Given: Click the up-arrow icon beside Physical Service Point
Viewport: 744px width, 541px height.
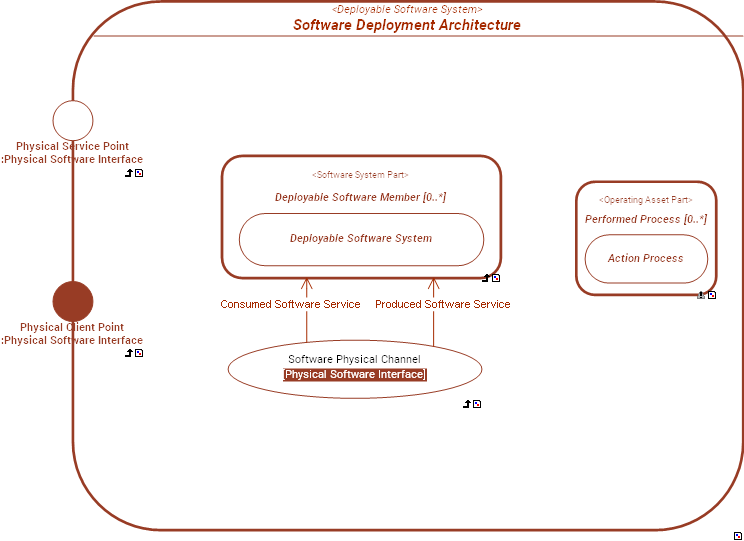Looking at the screenshot, I should click(129, 173).
